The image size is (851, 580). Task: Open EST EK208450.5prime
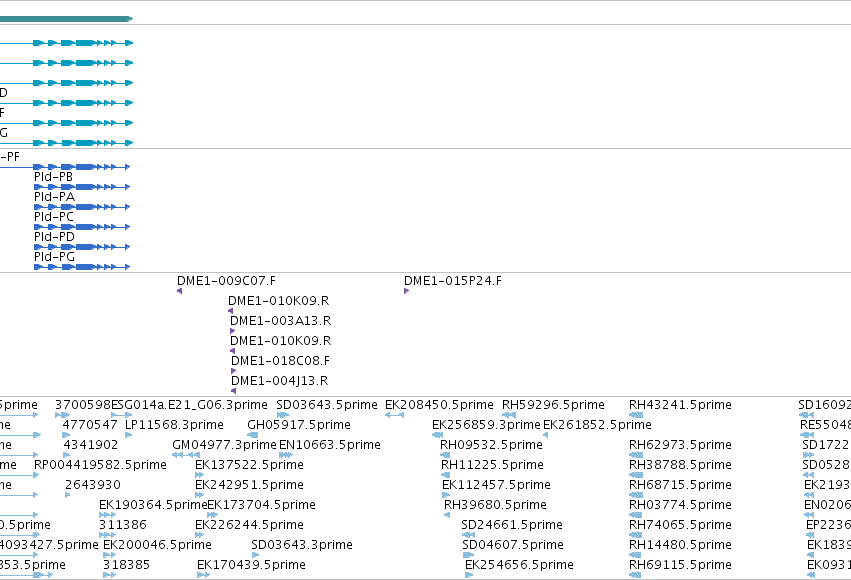click(439, 405)
